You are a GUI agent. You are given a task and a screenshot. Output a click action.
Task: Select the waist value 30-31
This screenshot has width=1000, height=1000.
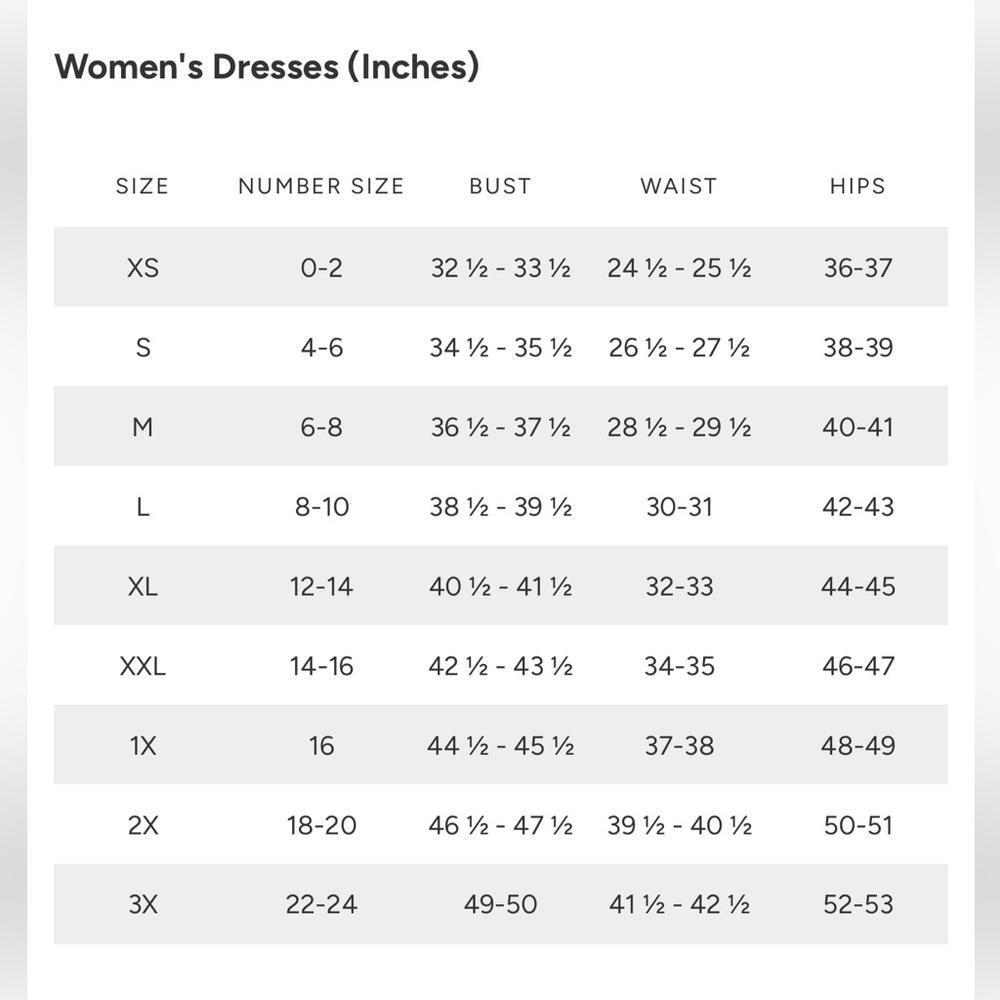point(679,507)
